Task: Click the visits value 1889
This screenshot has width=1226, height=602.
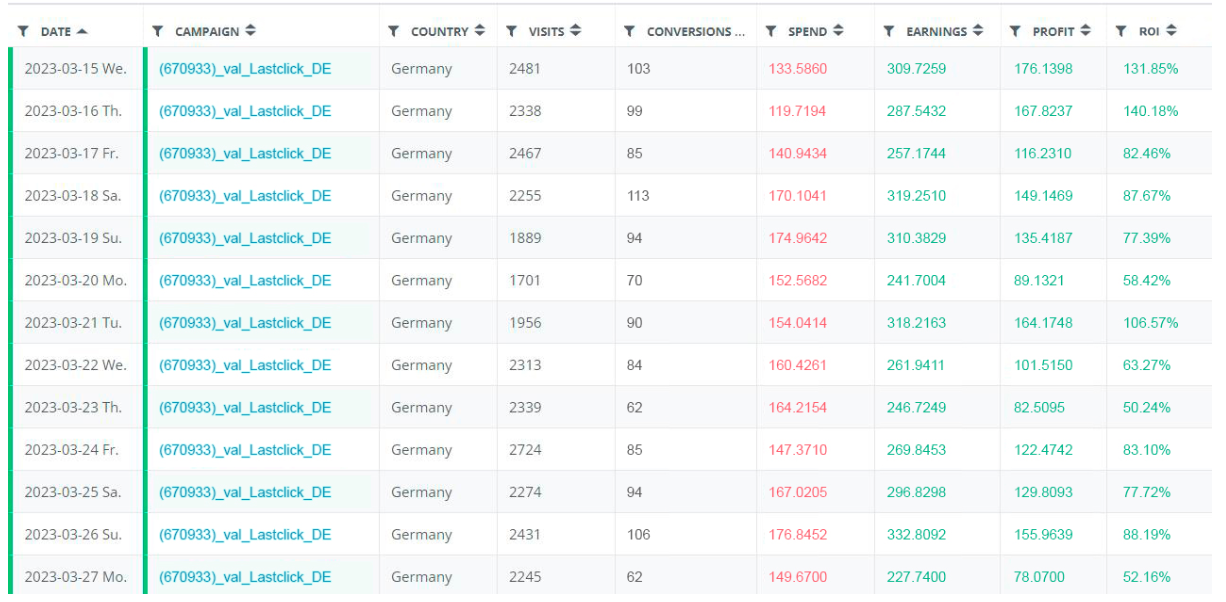Action: tap(525, 238)
